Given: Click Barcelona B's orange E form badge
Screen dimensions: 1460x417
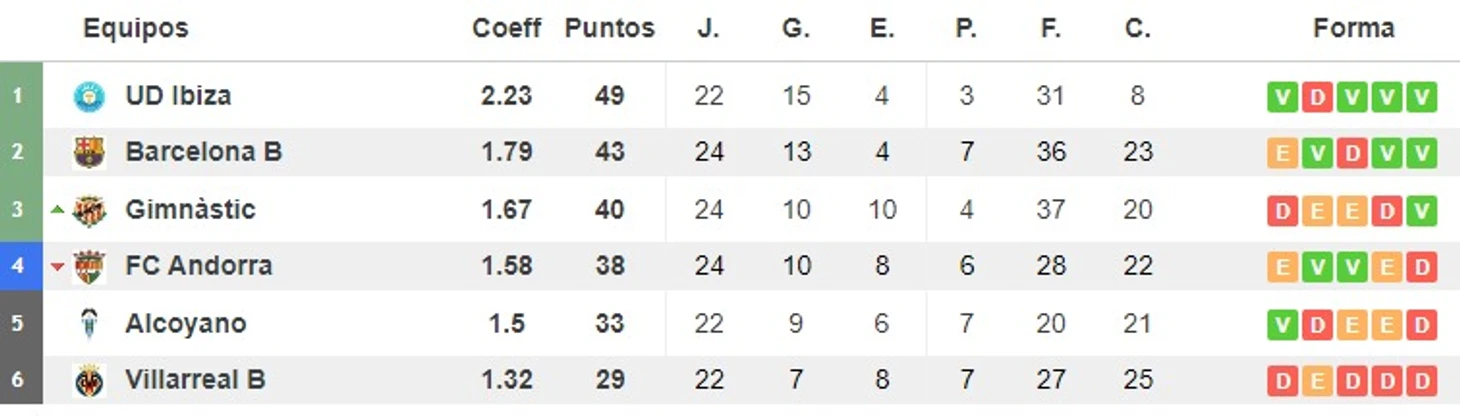Looking at the screenshot, I should click(1283, 154).
